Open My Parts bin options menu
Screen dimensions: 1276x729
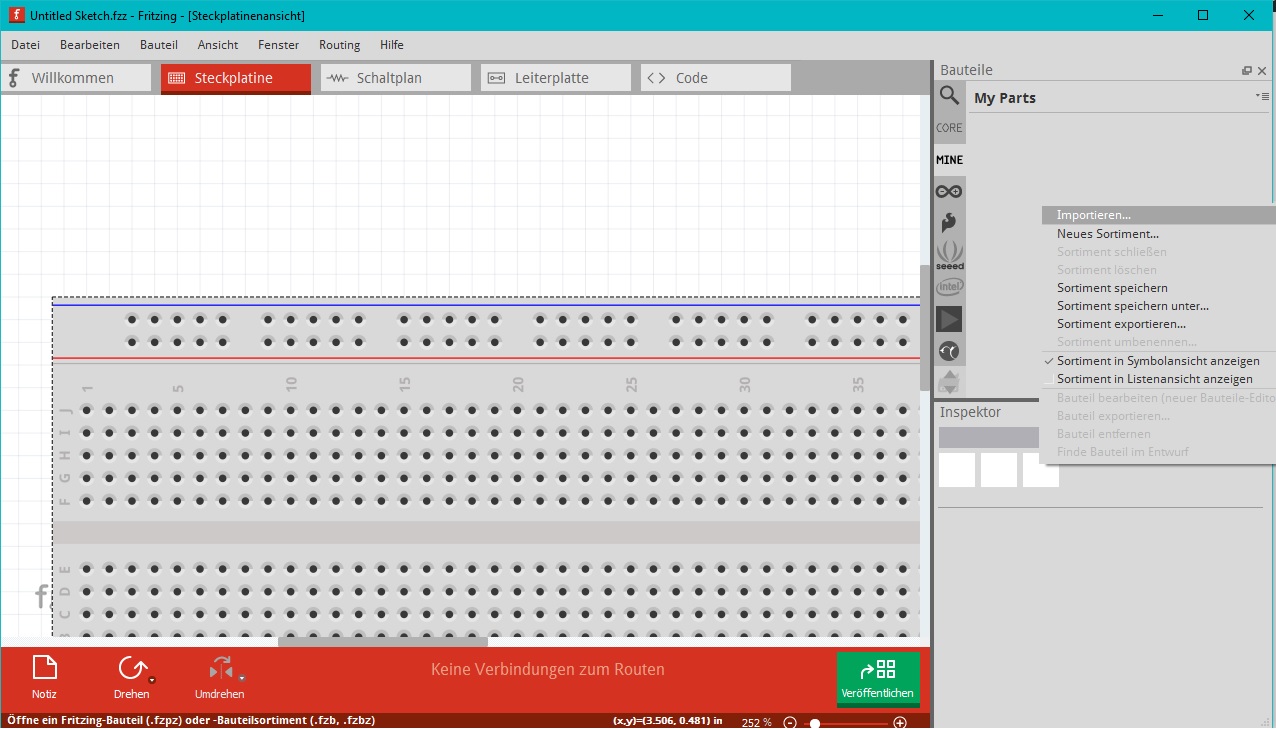click(x=1261, y=96)
